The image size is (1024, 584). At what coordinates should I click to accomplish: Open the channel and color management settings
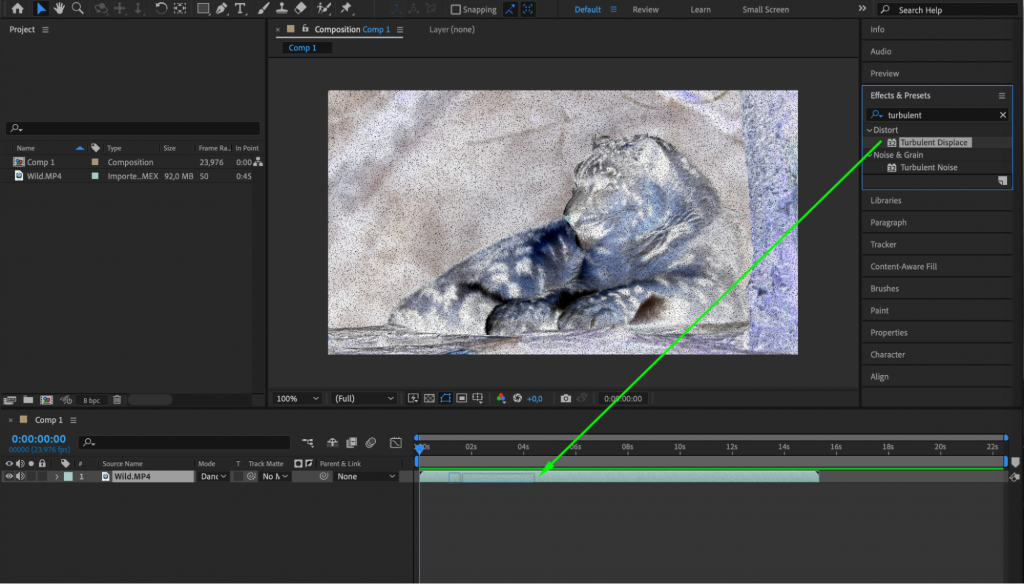click(x=503, y=398)
